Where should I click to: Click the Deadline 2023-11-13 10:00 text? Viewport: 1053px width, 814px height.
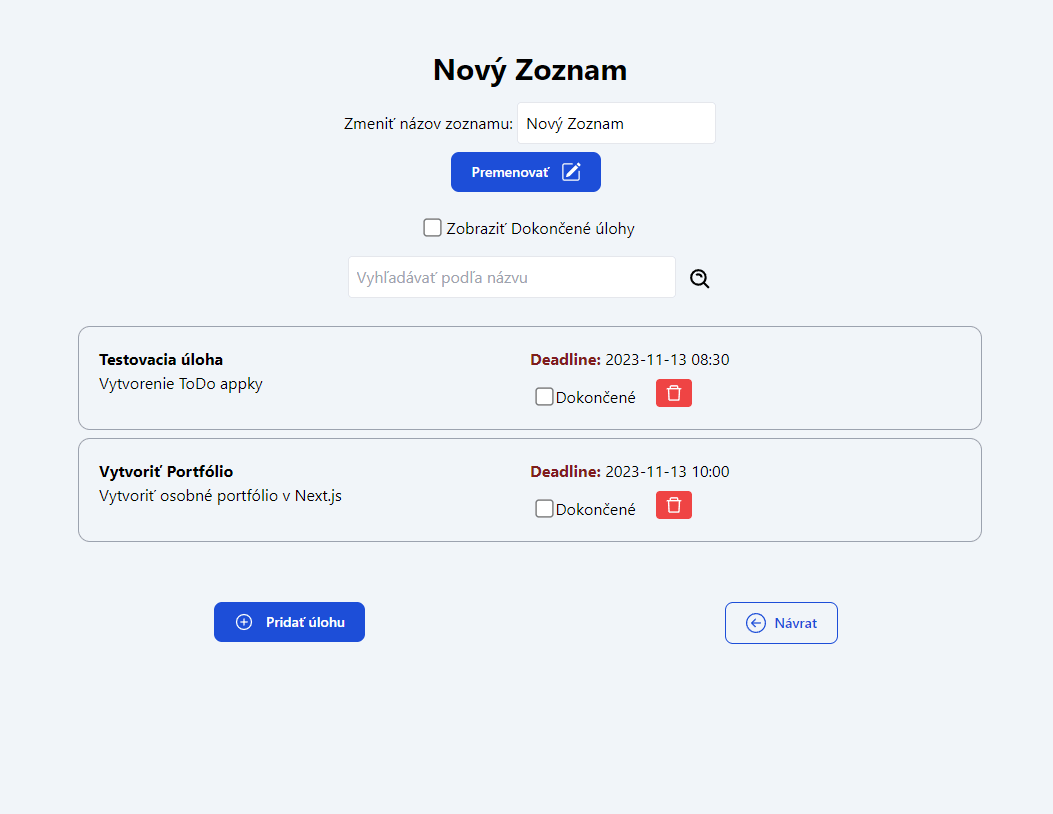630,471
